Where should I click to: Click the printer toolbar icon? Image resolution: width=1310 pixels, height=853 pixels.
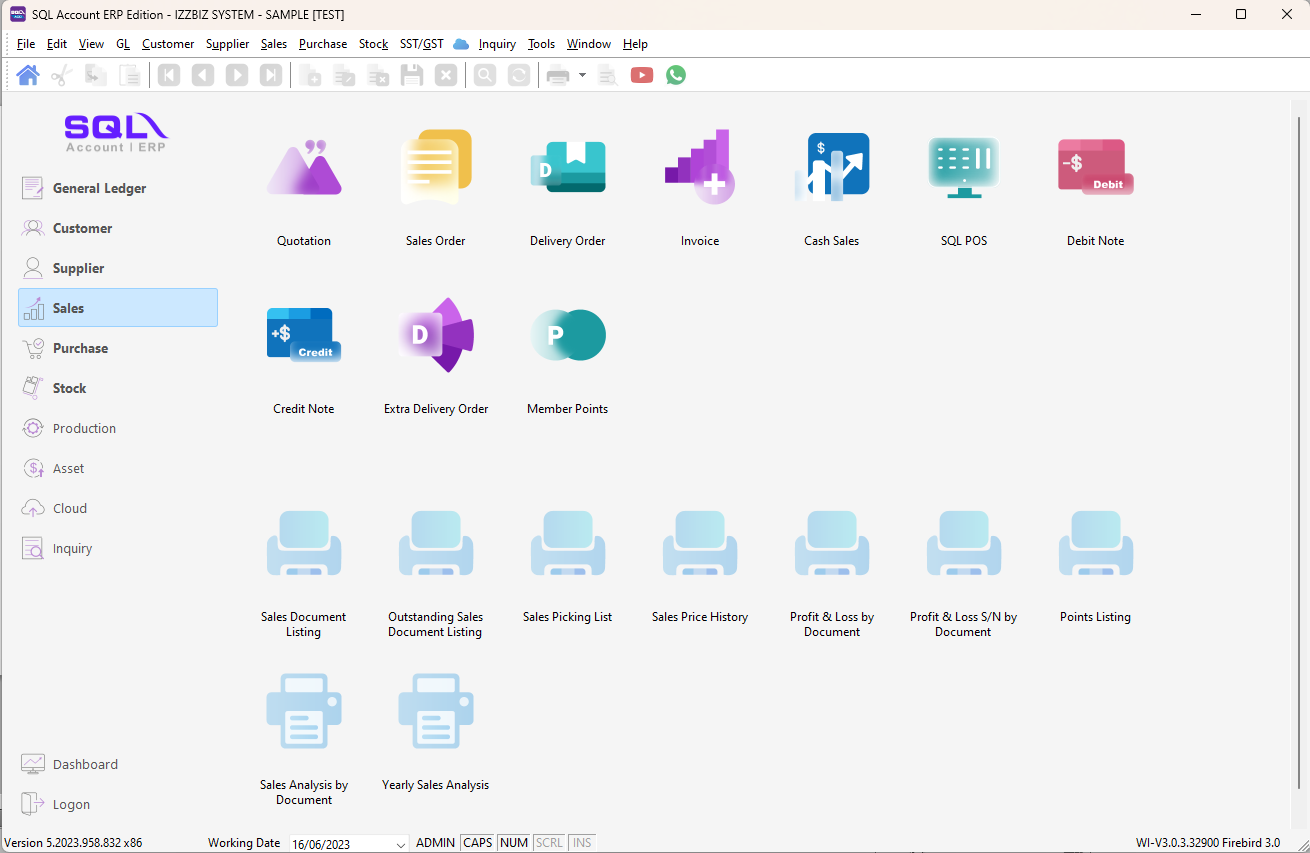(558, 75)
